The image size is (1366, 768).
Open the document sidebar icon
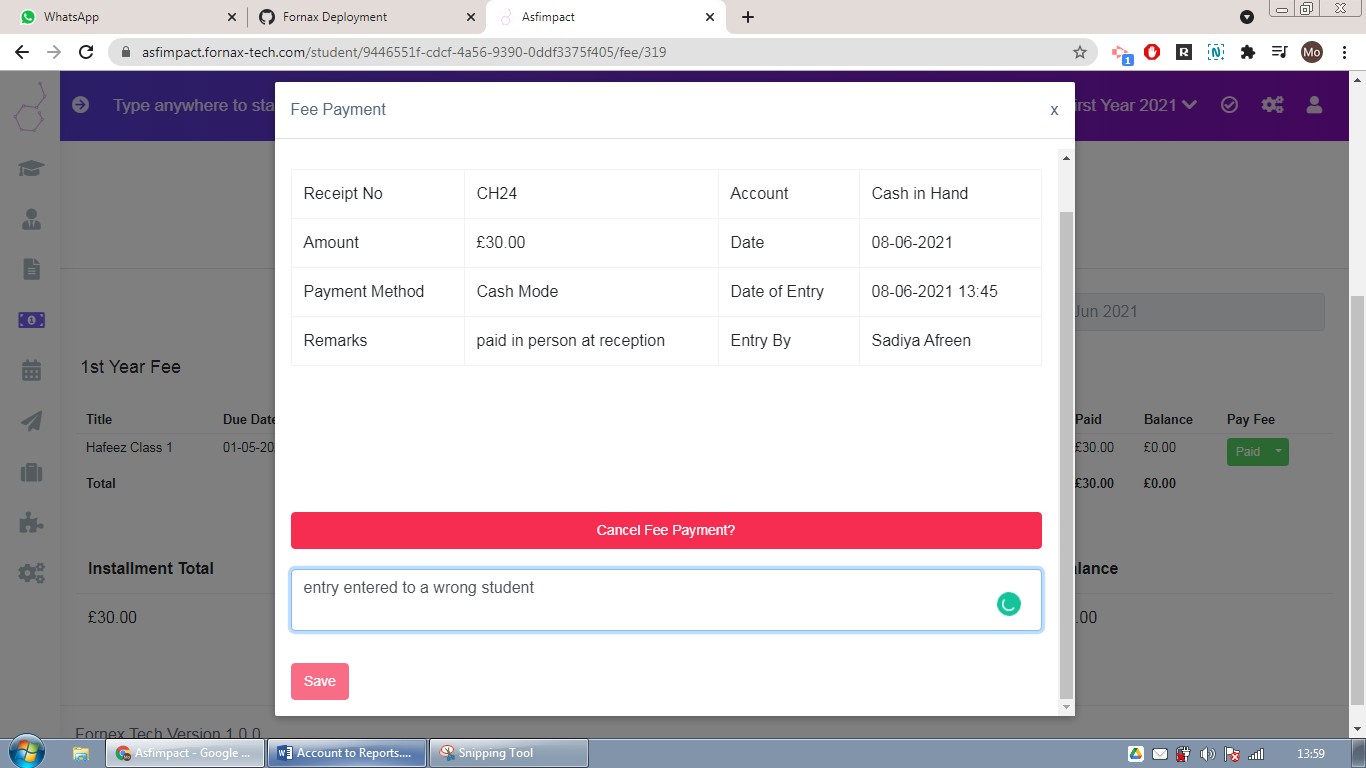click(31, 269)
